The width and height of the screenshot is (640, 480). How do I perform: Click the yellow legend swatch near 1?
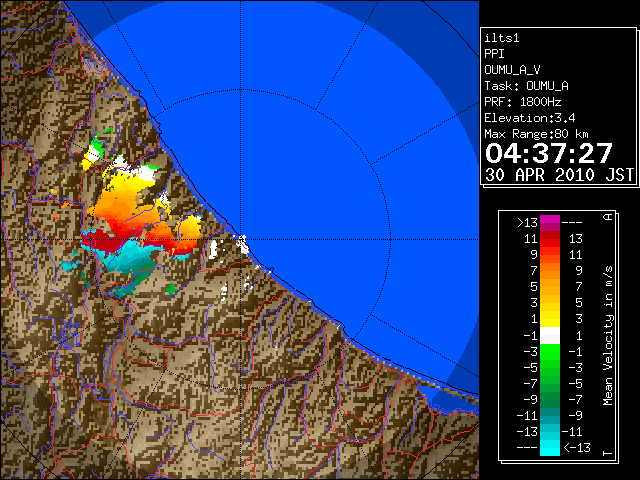point(550,319)
